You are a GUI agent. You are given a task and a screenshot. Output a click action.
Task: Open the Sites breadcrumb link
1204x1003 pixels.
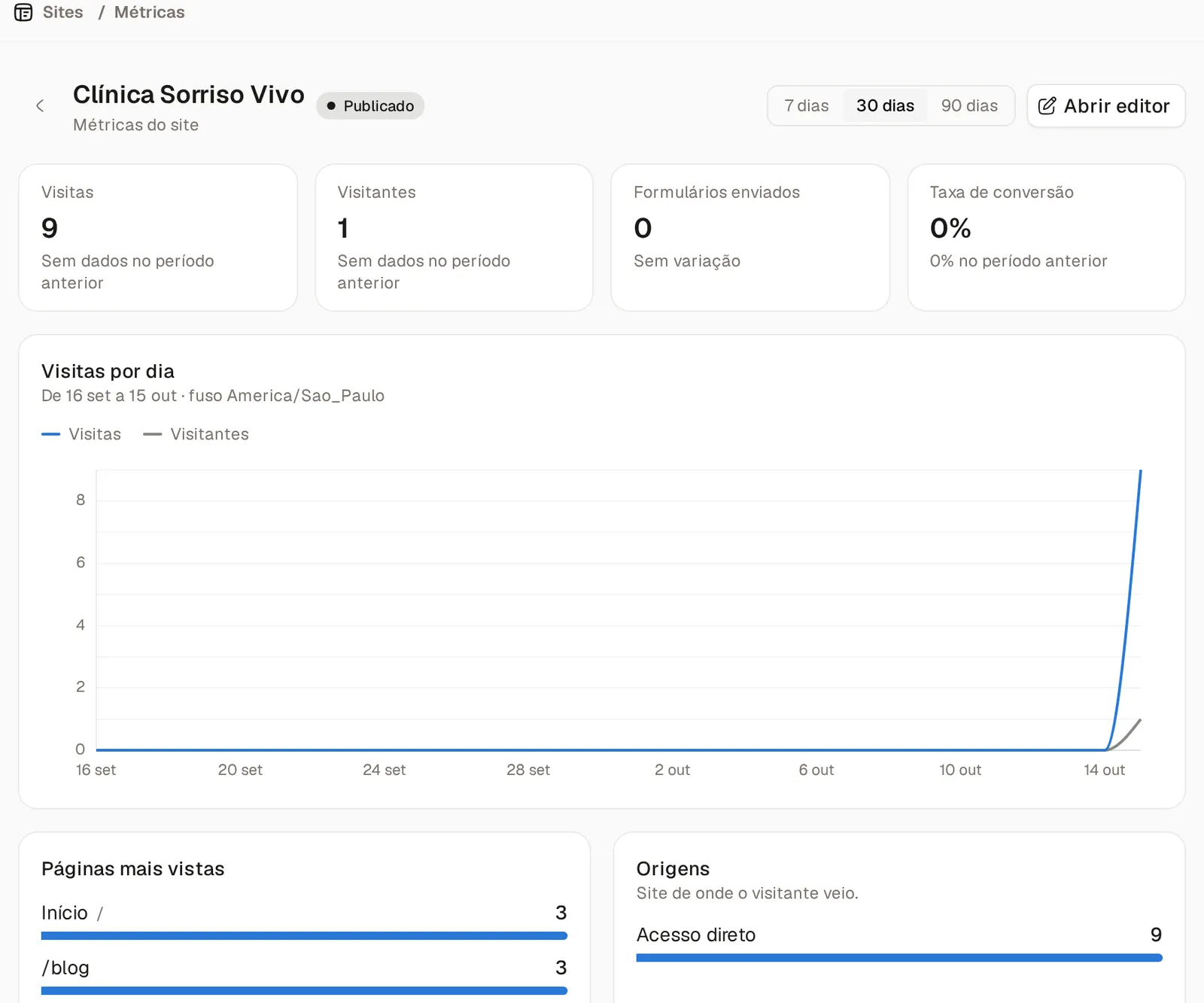(62, 12)
